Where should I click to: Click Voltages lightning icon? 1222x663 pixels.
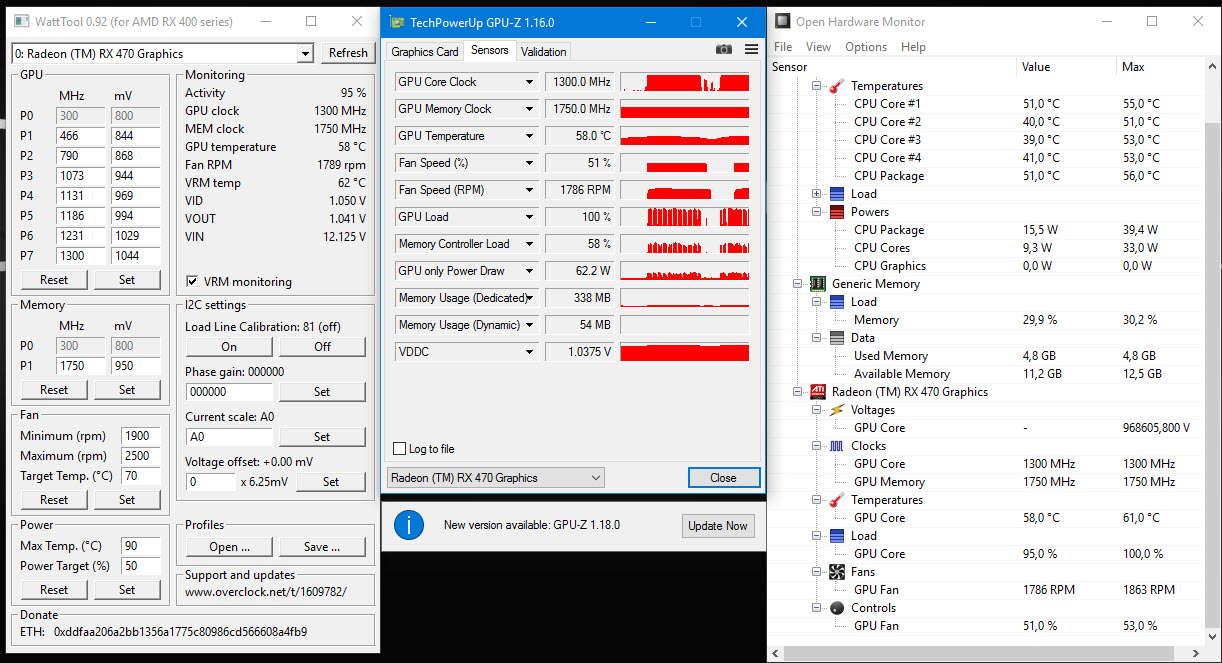click(836, 410)
